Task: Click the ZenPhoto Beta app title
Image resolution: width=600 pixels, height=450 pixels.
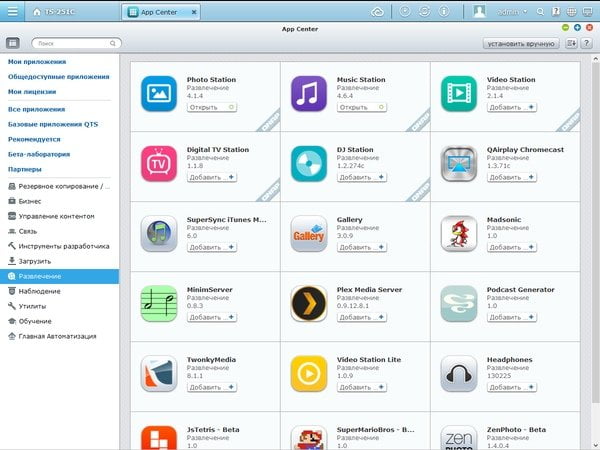Action: 516,430
